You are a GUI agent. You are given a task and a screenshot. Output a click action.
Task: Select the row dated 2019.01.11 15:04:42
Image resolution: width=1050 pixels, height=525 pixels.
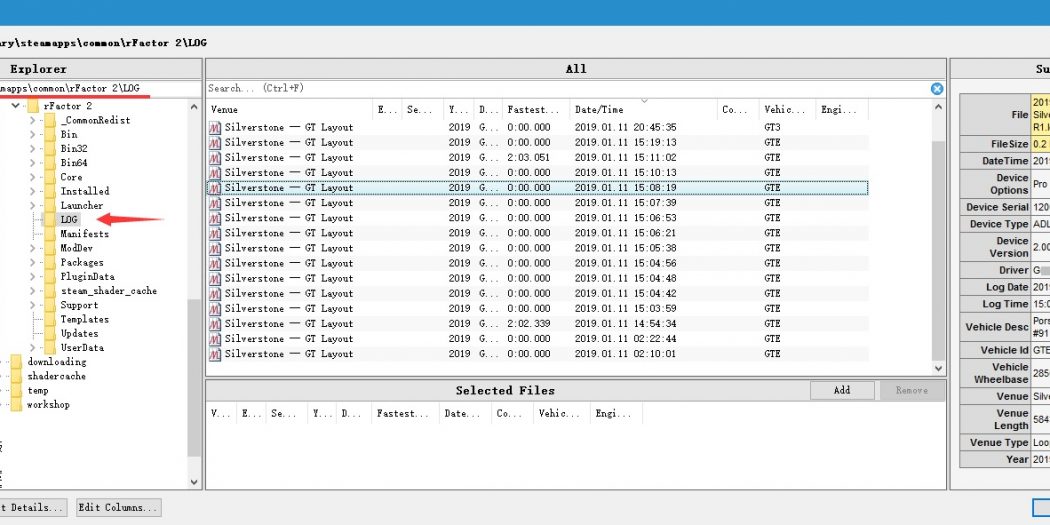coord(538,293)
